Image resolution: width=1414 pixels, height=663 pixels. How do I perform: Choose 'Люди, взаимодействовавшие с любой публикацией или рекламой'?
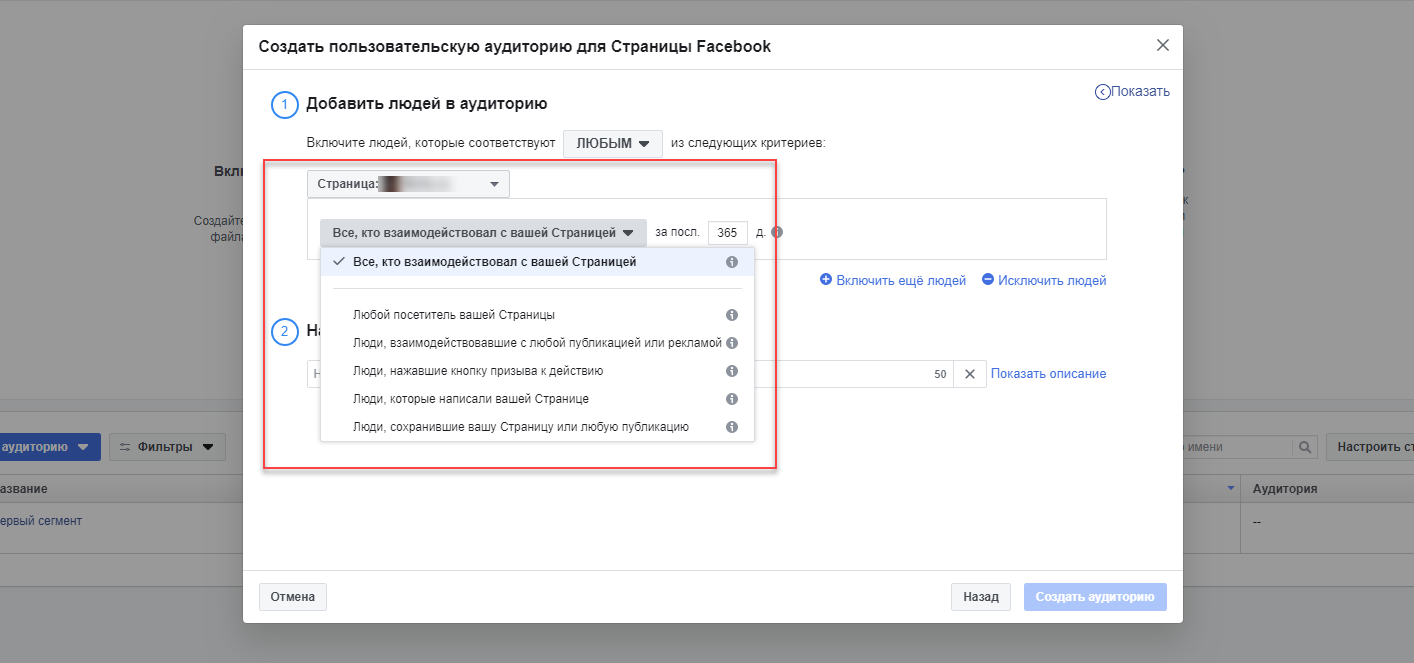(537, 343)
